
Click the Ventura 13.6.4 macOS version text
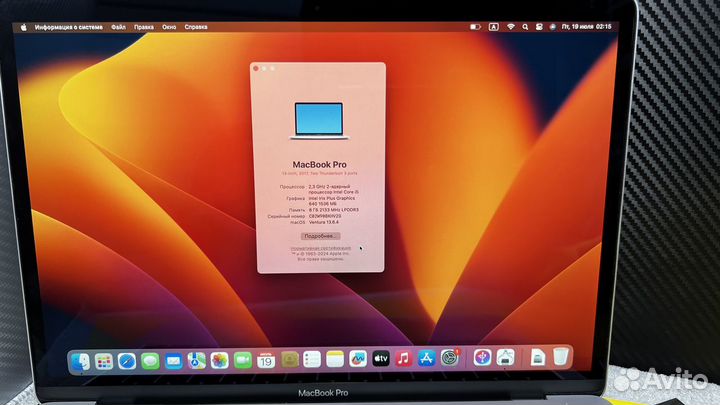324,222
